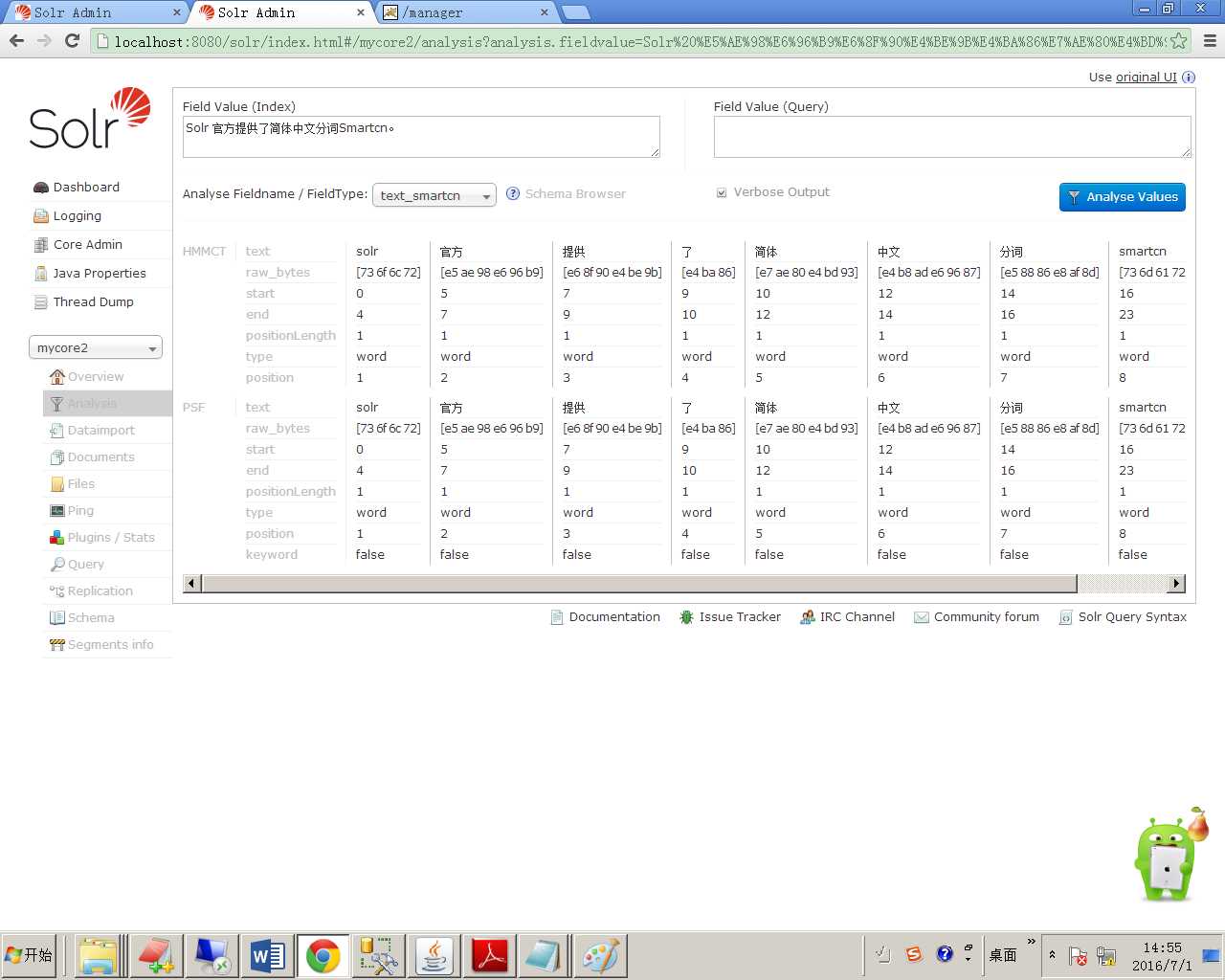Open the Paint taskbar icon
This screenshot has width=1225, height=980.
(x=600, y=956)
